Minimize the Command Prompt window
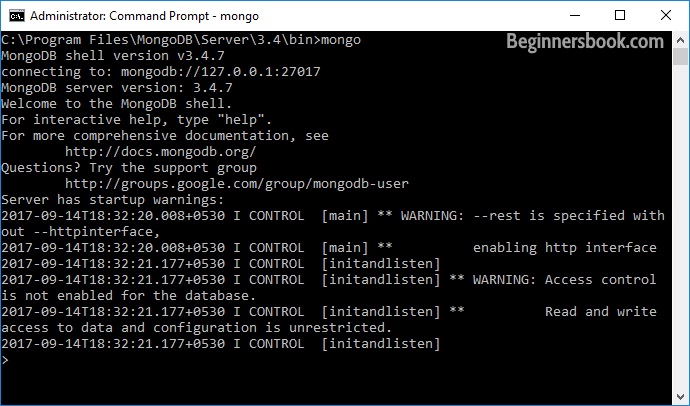The image size is (690, 406). tap(575, 15)
